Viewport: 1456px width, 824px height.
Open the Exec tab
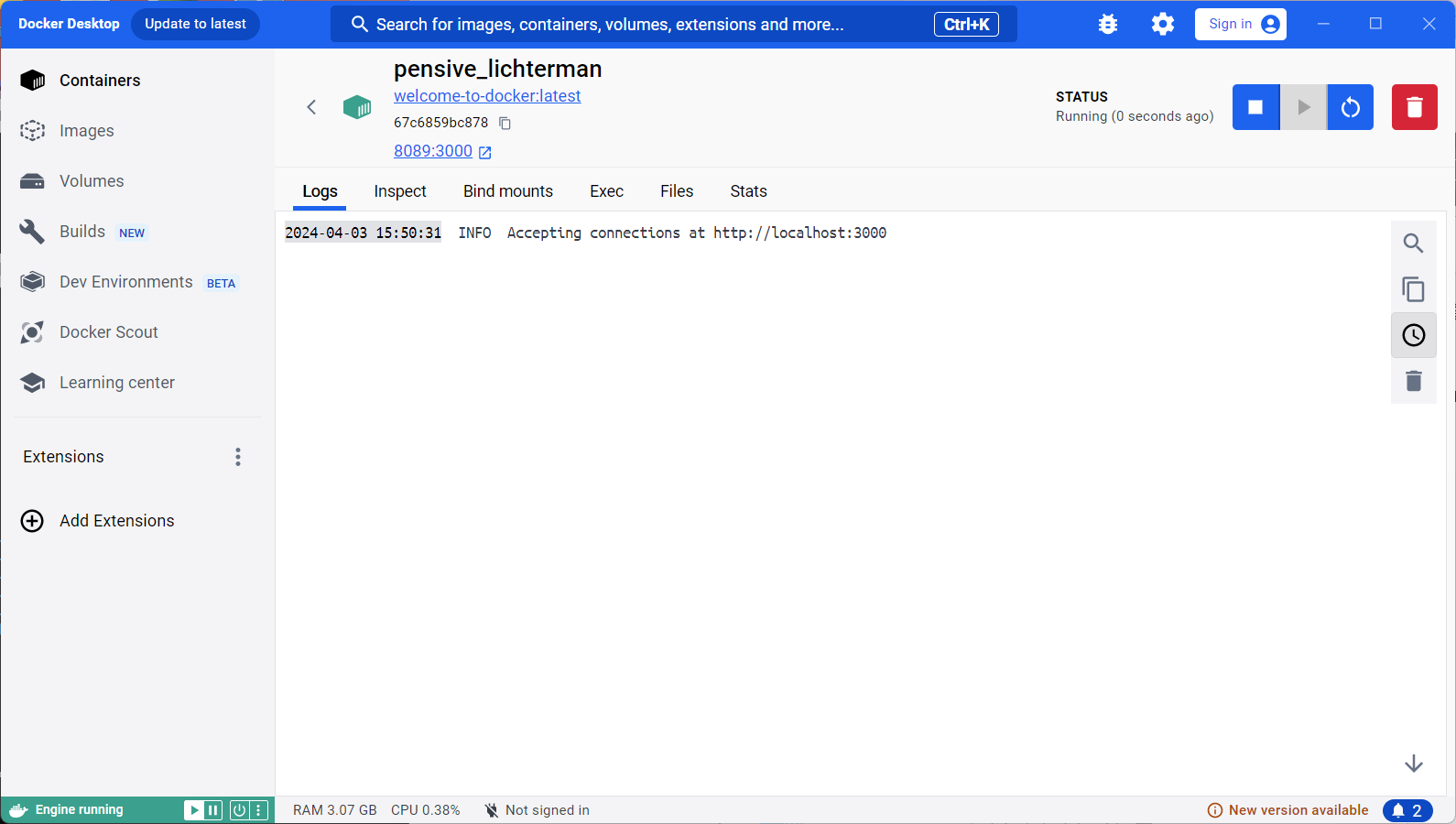pos(606,191)
